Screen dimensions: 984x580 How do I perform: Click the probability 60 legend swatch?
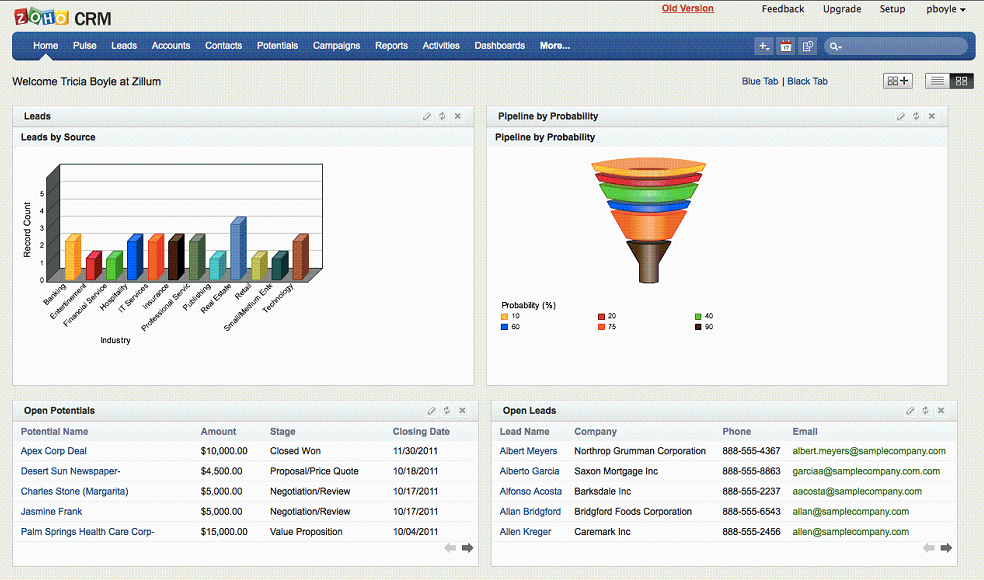(505, 327)
